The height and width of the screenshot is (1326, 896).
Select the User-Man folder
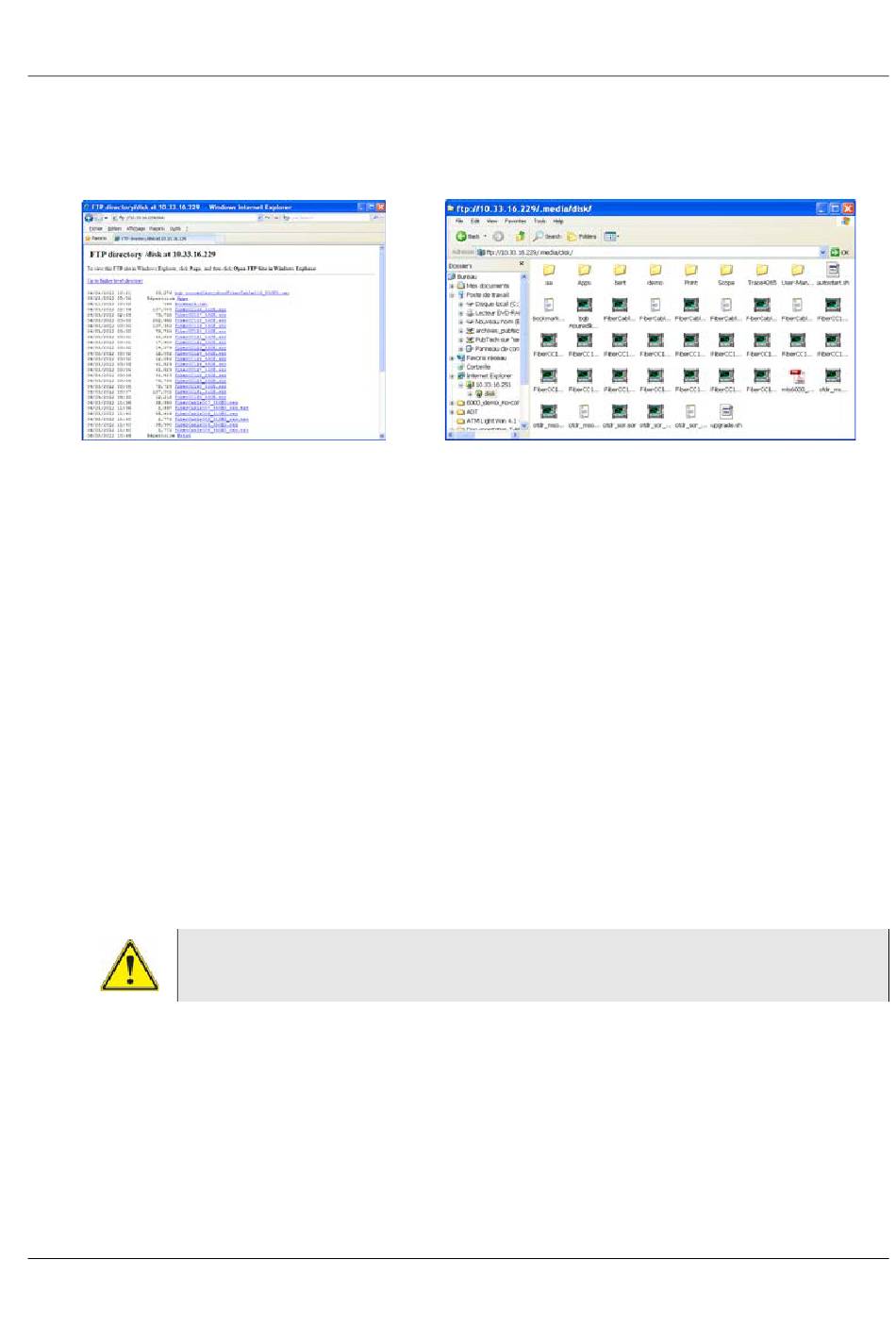[x=797, y=274]
